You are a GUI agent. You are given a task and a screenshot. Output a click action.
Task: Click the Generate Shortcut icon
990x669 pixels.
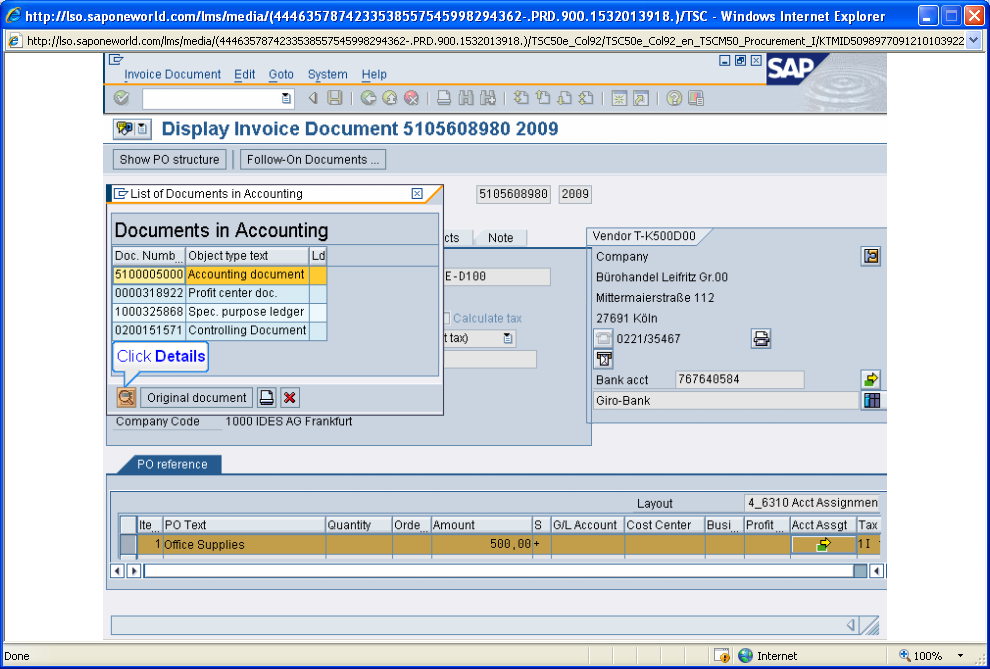pyautogui.click(x=641, y=98)
